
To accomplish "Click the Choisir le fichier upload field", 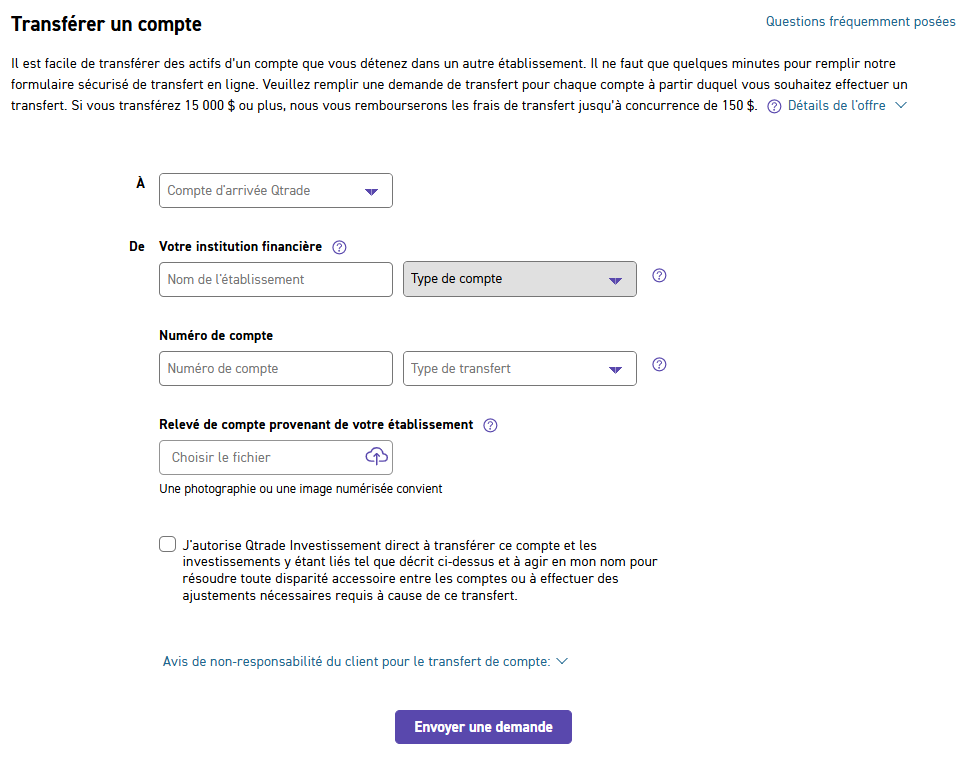I will click(x=276, y=458).
